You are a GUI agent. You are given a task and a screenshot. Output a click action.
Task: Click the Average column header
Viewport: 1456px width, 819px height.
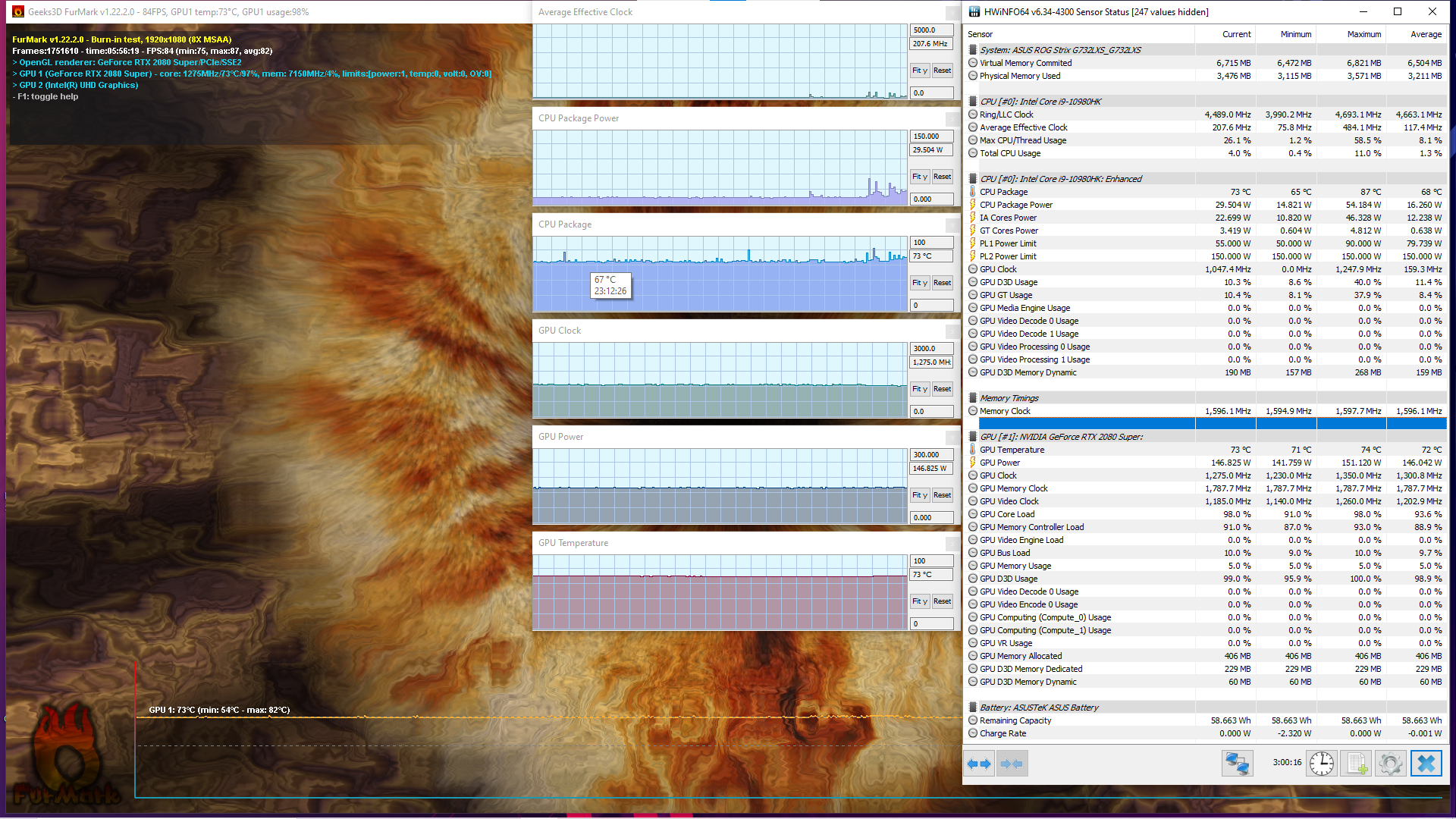click(x=1416, y=34)
